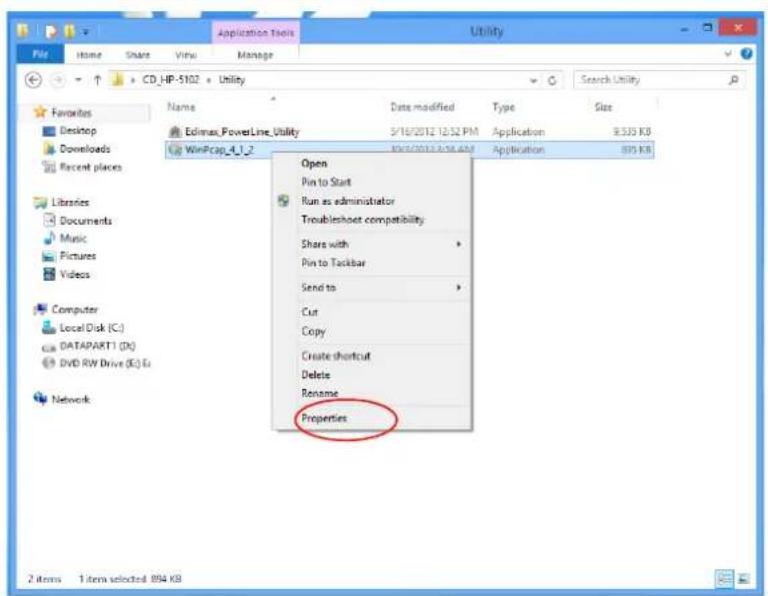Choose Open from the context menu

coord(314,164)
